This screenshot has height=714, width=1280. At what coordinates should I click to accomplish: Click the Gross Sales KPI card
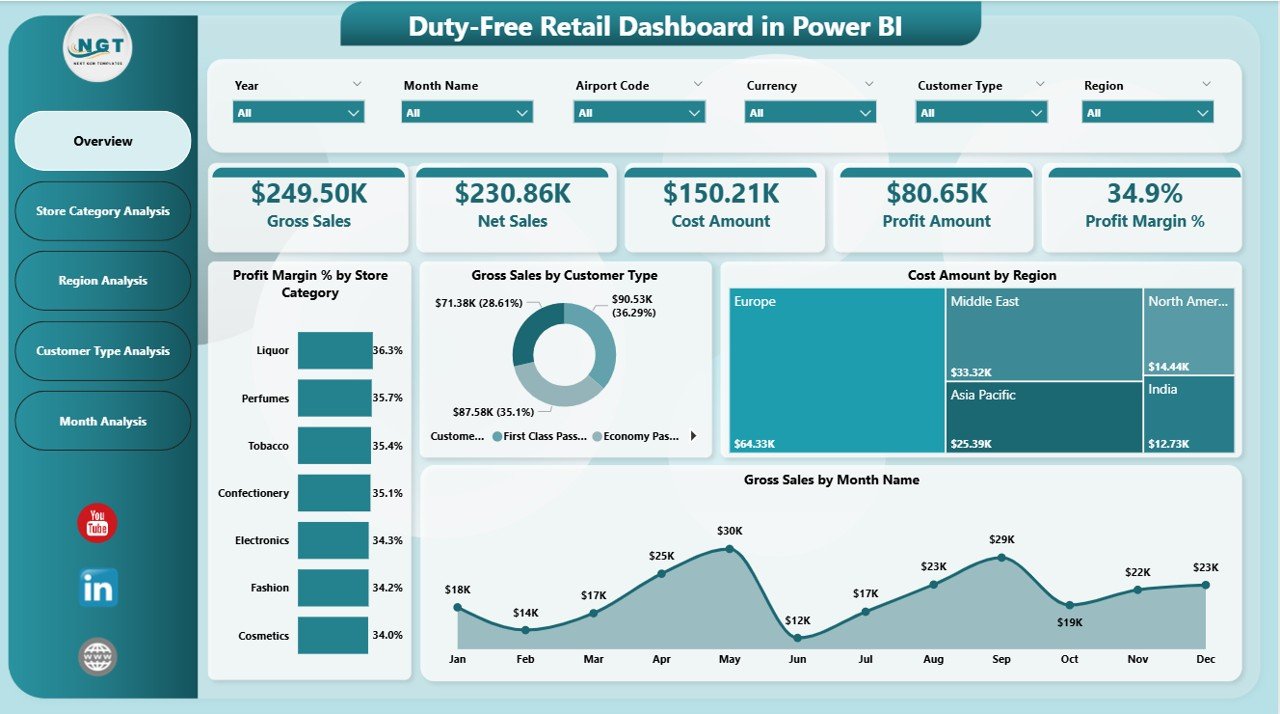tap(308, 207)
